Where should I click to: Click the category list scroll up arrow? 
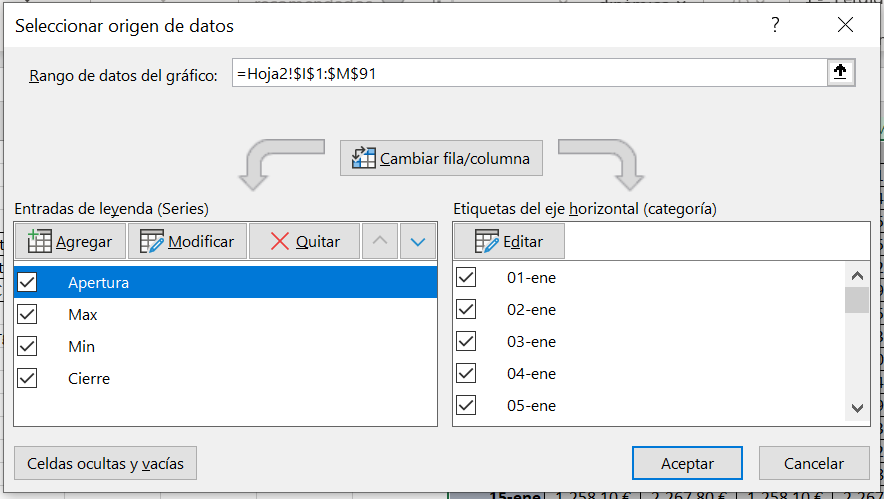point(857,276)
